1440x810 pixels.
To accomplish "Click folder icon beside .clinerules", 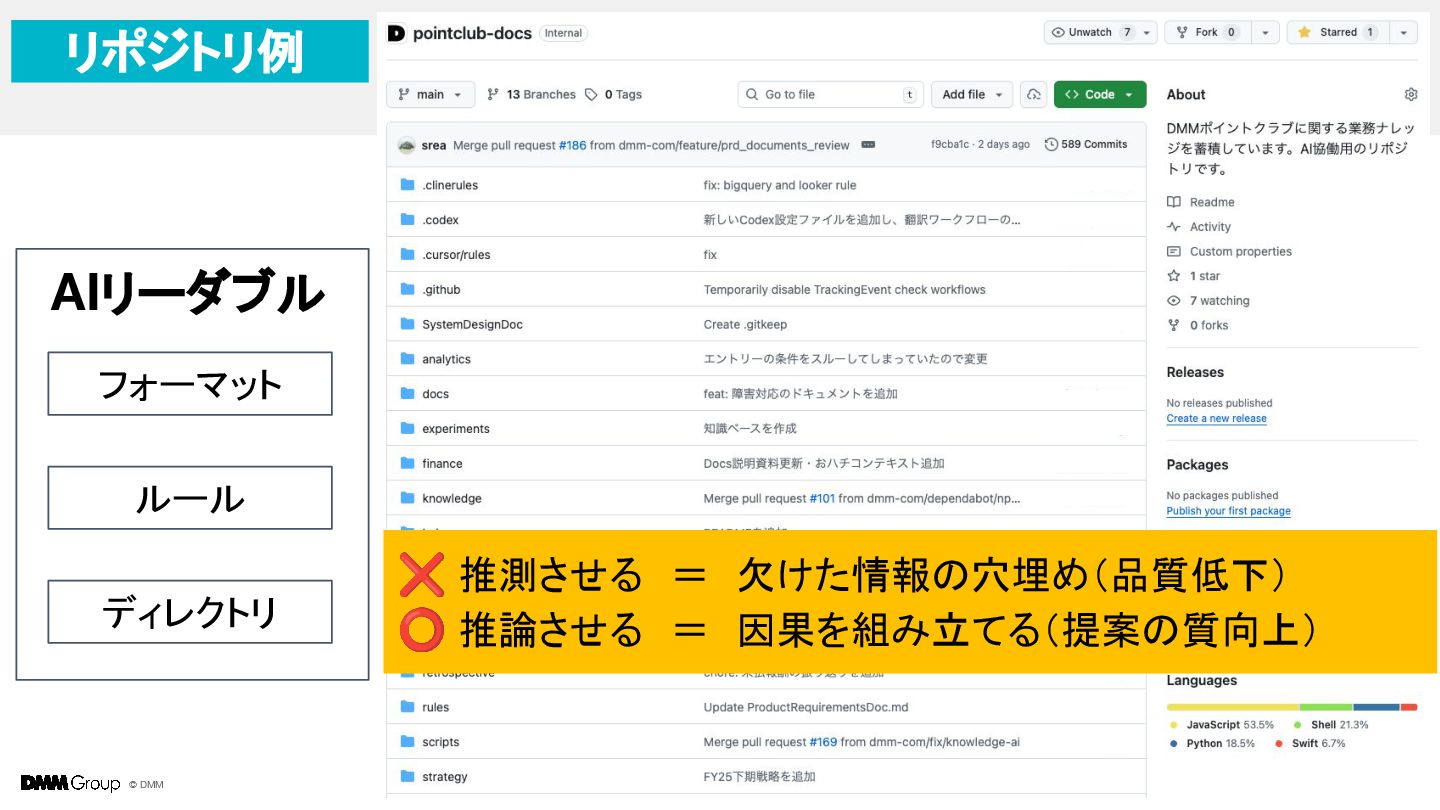I will (x=407, y=185).
